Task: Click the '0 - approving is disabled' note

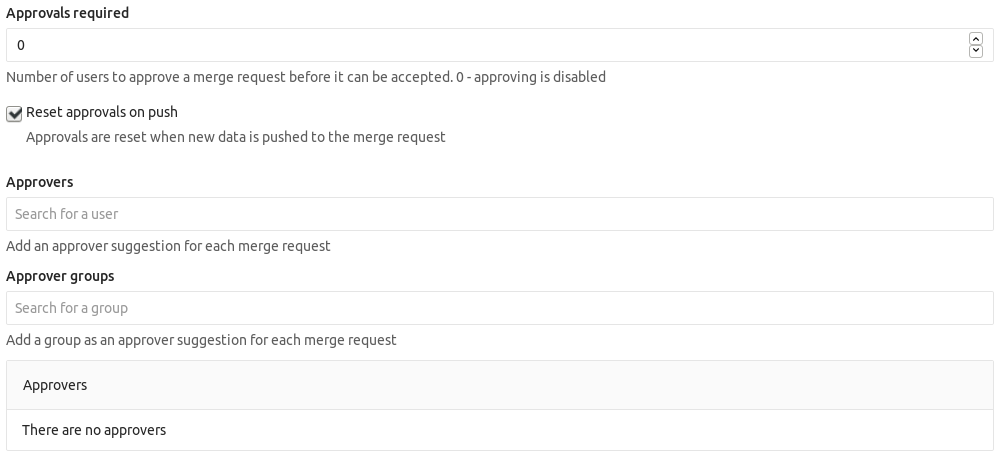Action: [531, 77]
